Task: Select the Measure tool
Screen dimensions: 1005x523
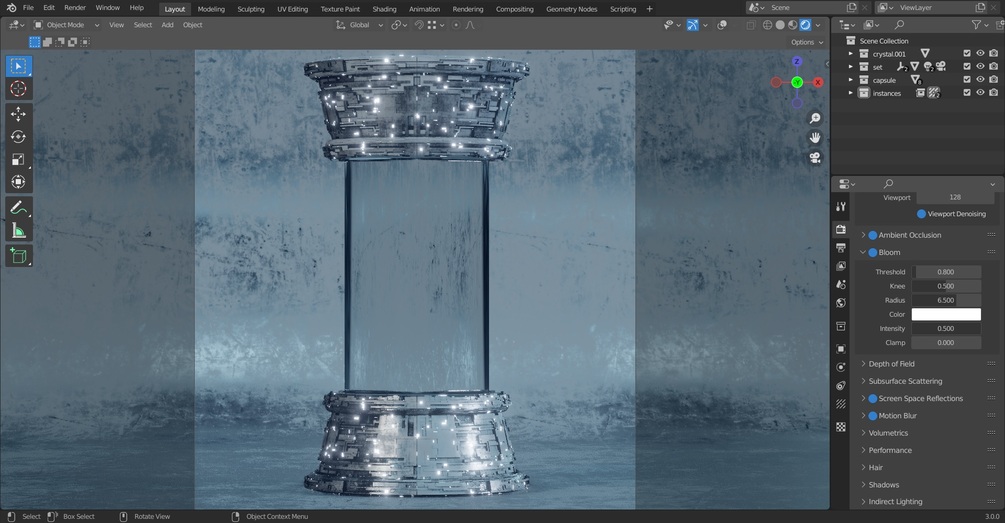Action: 19,231
